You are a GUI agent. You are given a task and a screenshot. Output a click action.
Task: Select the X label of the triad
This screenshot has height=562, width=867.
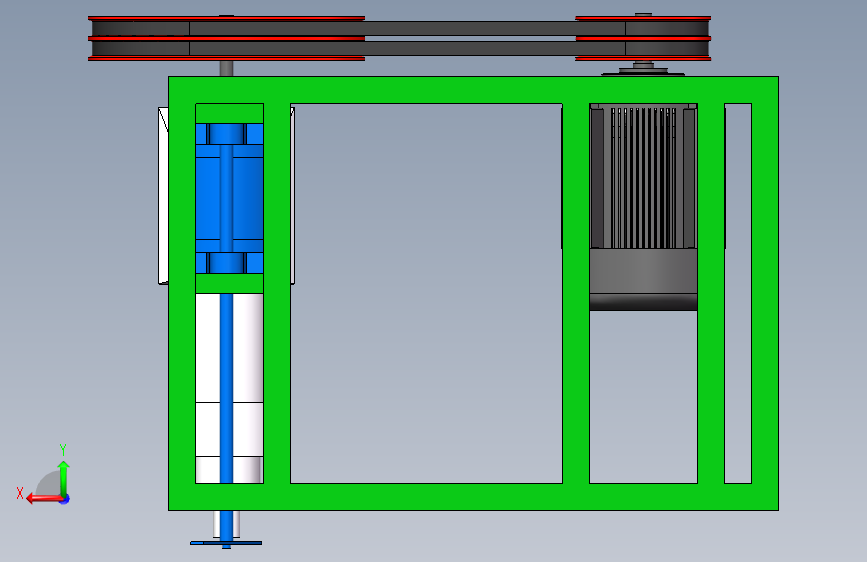pyautogui.click(x=20, y=493)
